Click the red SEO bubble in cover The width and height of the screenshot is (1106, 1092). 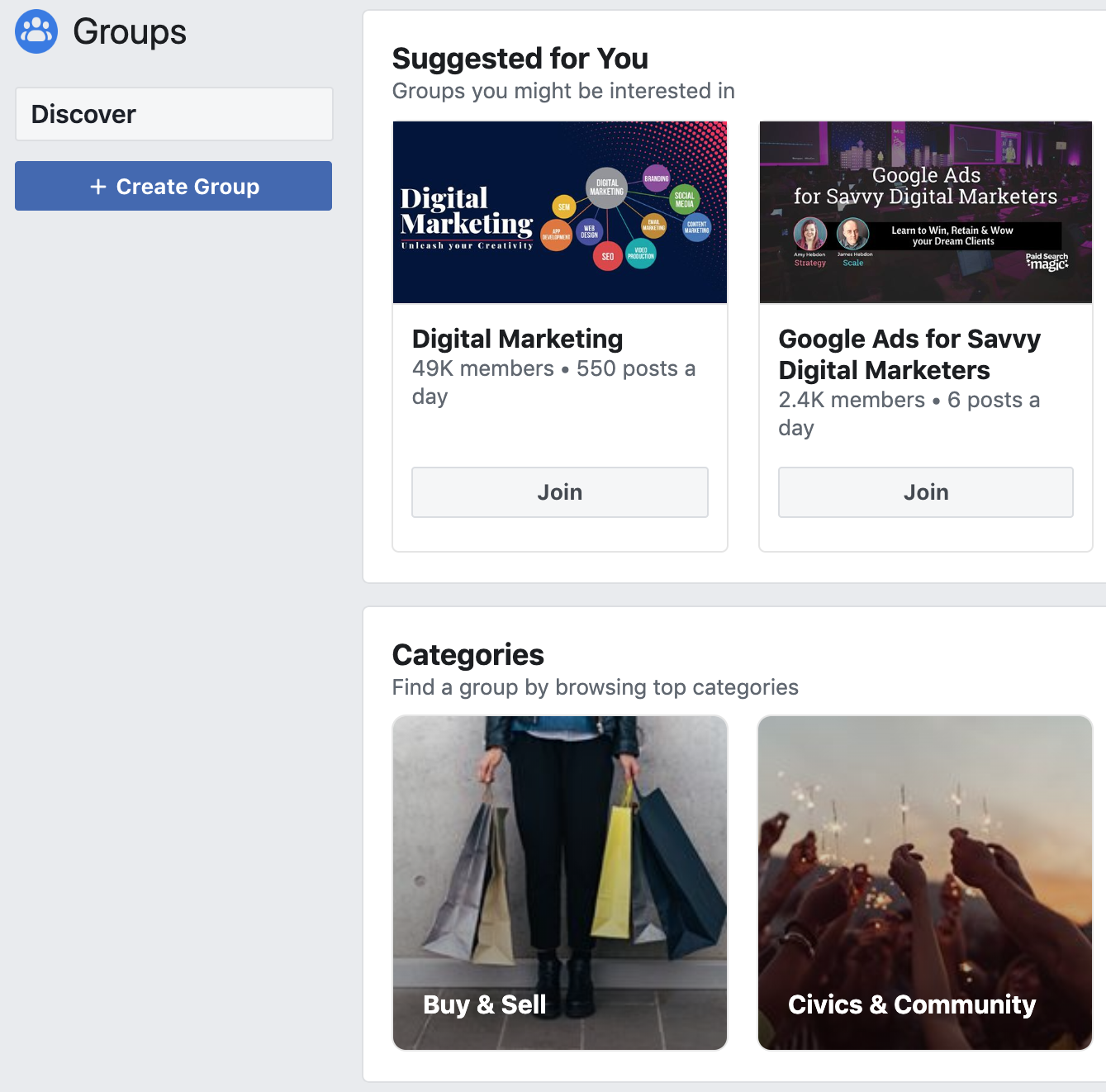(607, 256)
